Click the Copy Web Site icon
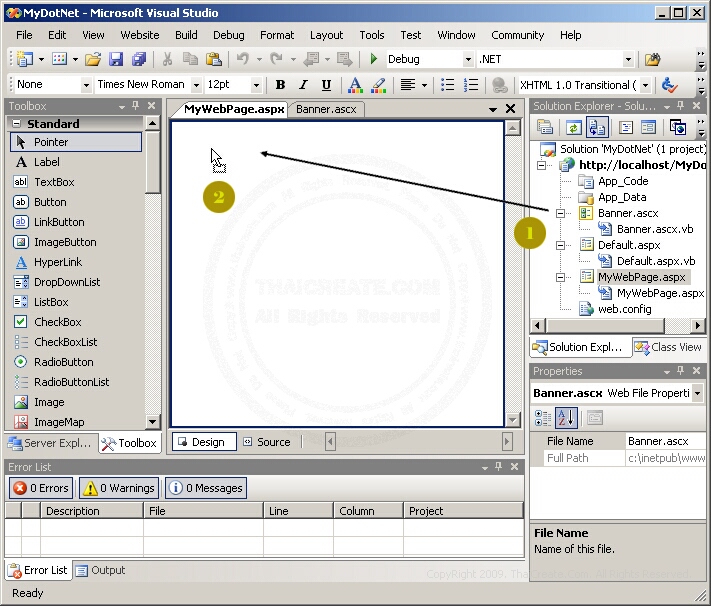This screenshot has height=606, width=711. click(x=678, y=128)
